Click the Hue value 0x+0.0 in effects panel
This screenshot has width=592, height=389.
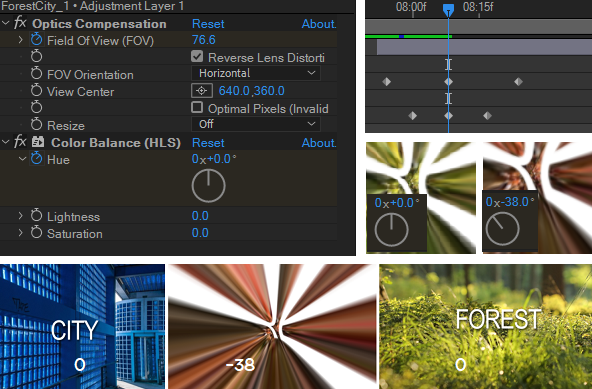click(x=214, y=159)
